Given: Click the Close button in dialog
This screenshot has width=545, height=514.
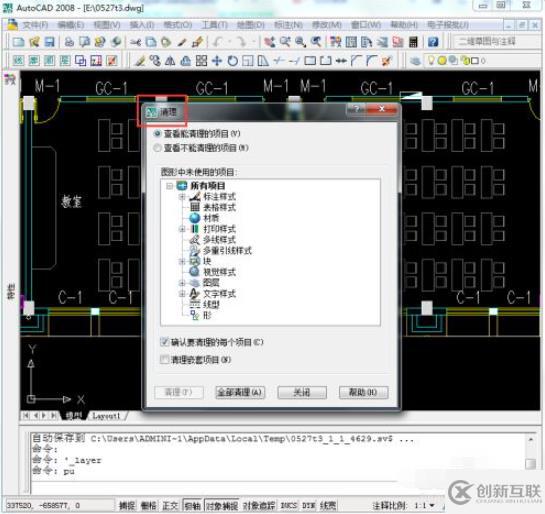Looking at the screenshot, I should pyautogui.click(x=302, y=393).
